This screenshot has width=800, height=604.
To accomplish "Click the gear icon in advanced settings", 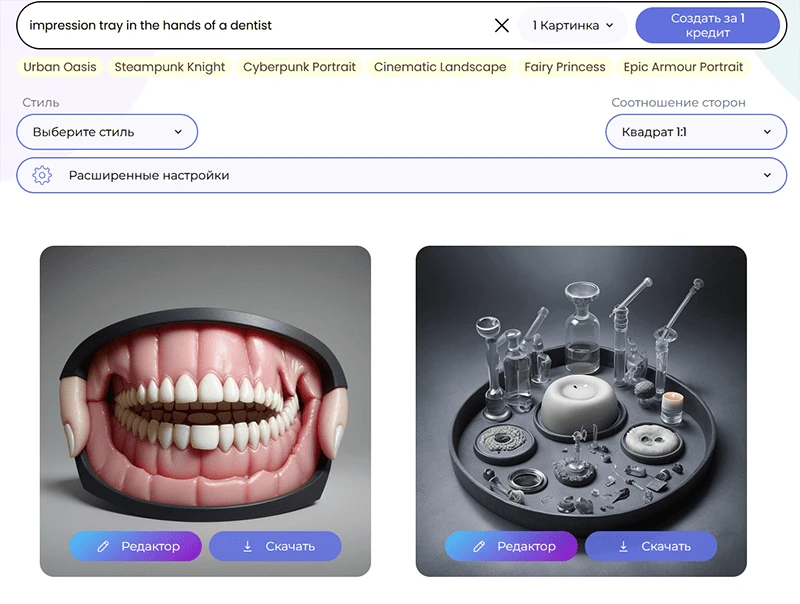I will [42, 175].
